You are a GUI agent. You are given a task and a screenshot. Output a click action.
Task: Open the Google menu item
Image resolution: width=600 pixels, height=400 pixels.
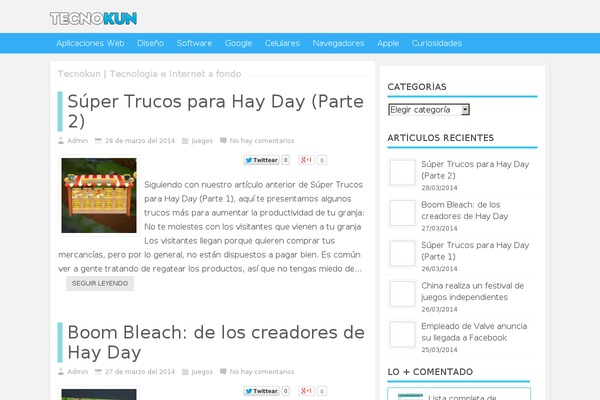point(238,43)
